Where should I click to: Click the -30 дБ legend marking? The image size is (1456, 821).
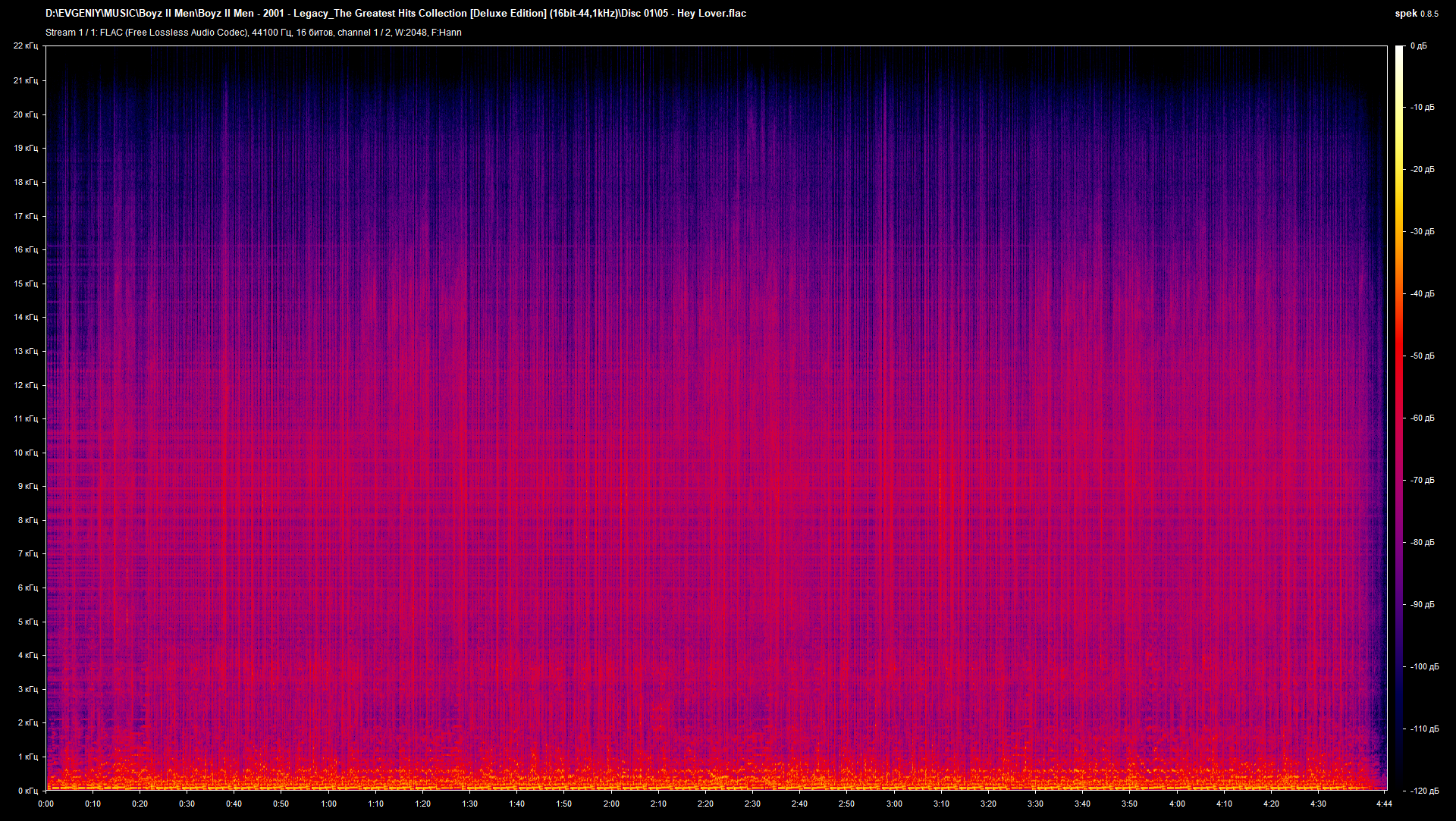coord(1422,230)
